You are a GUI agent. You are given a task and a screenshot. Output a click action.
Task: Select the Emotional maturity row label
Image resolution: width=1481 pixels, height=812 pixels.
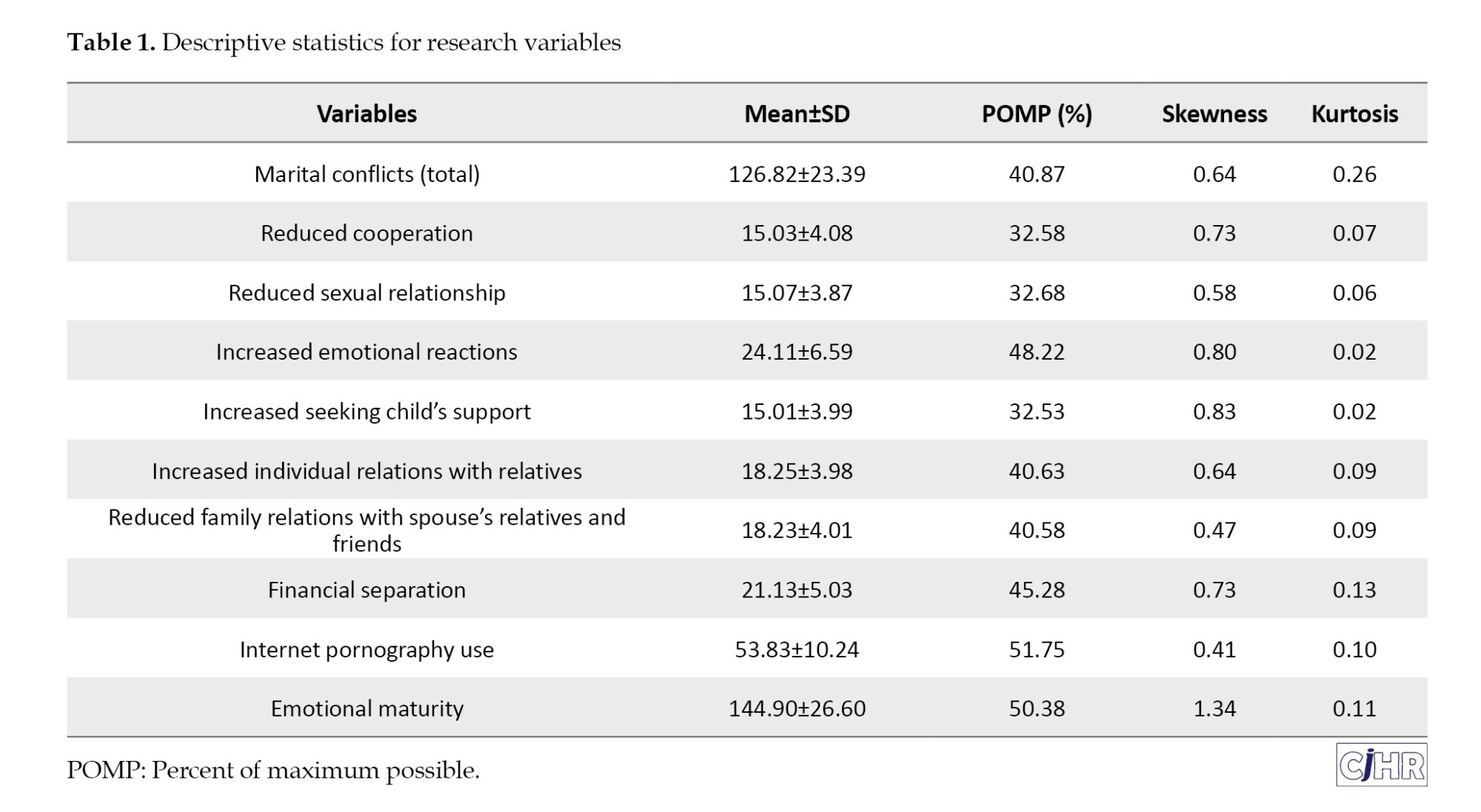tap(367, 709)
